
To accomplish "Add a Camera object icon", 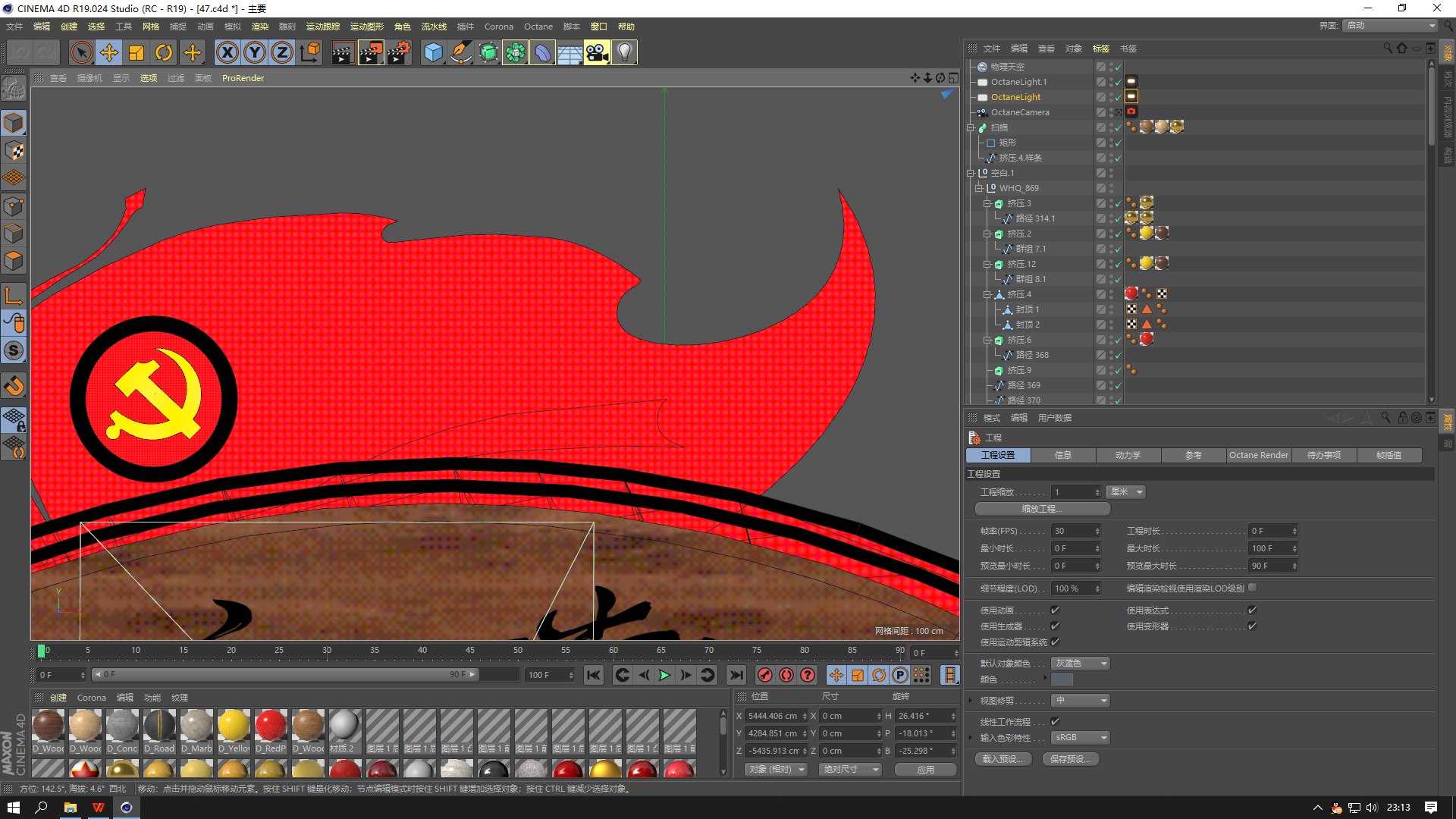I will click(x=597, y=52).
